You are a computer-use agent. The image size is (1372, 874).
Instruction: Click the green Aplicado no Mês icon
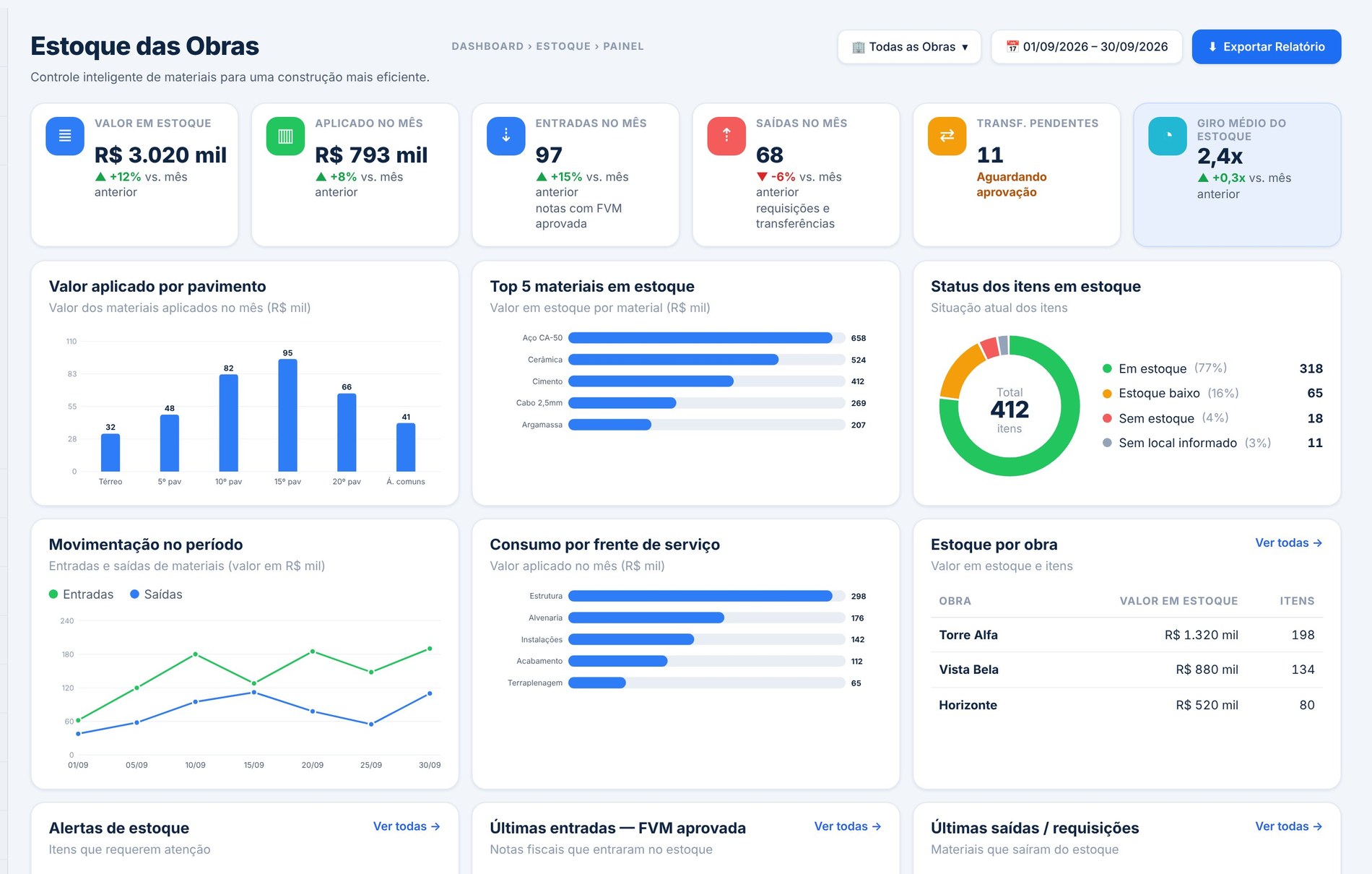pyautogui.click(x=285, y=136)
